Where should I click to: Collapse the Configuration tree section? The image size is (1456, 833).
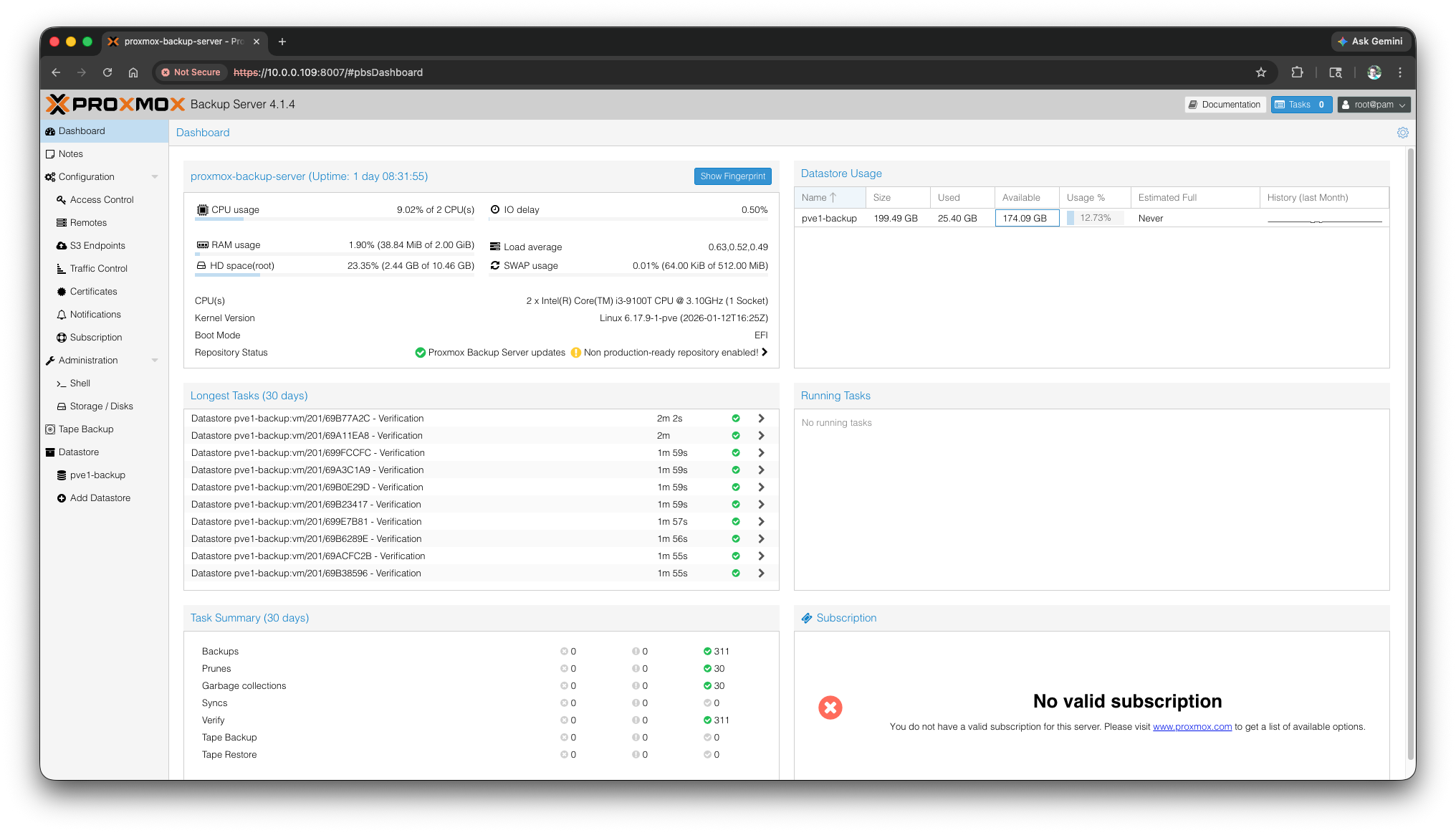click(x=155, y=177)
